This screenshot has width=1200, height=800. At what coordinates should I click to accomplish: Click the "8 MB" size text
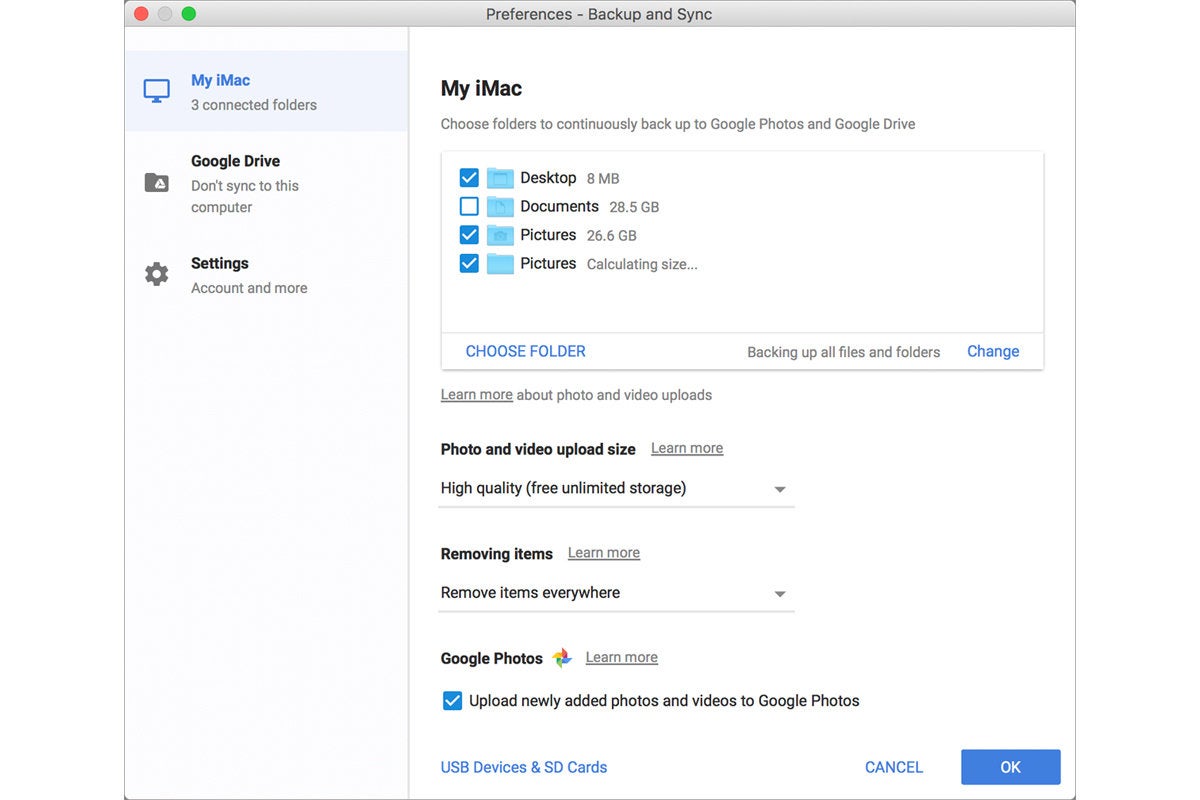pos(603,179)
